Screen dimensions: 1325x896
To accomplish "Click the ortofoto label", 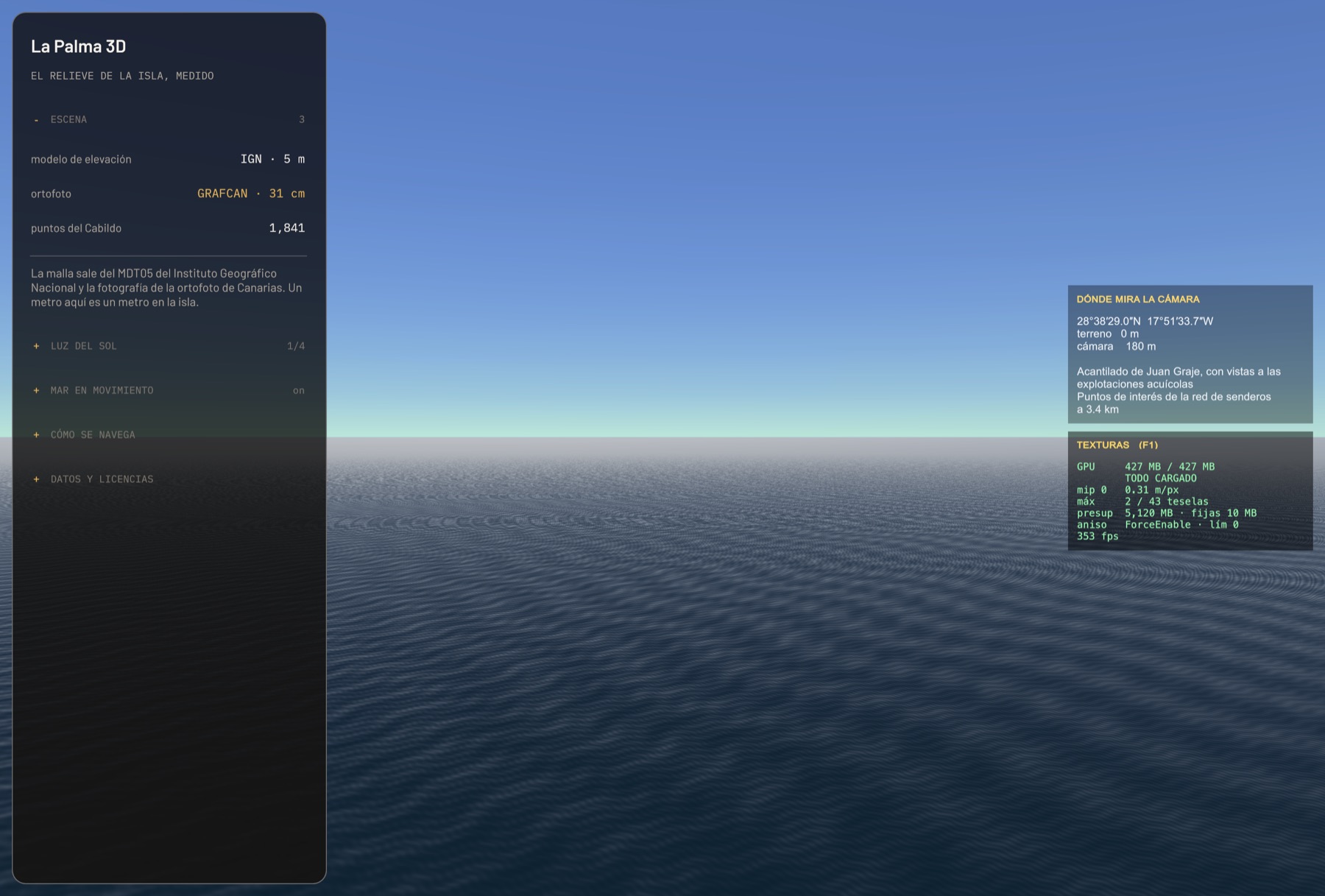I will pyautogui.click(x=51, y=194).
